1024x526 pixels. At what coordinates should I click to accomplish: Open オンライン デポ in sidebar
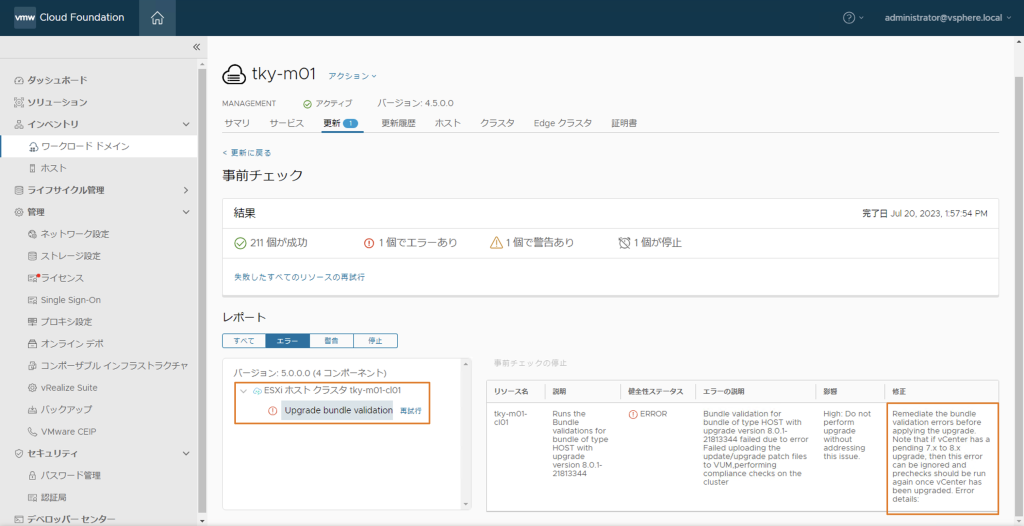pos(72,344)
